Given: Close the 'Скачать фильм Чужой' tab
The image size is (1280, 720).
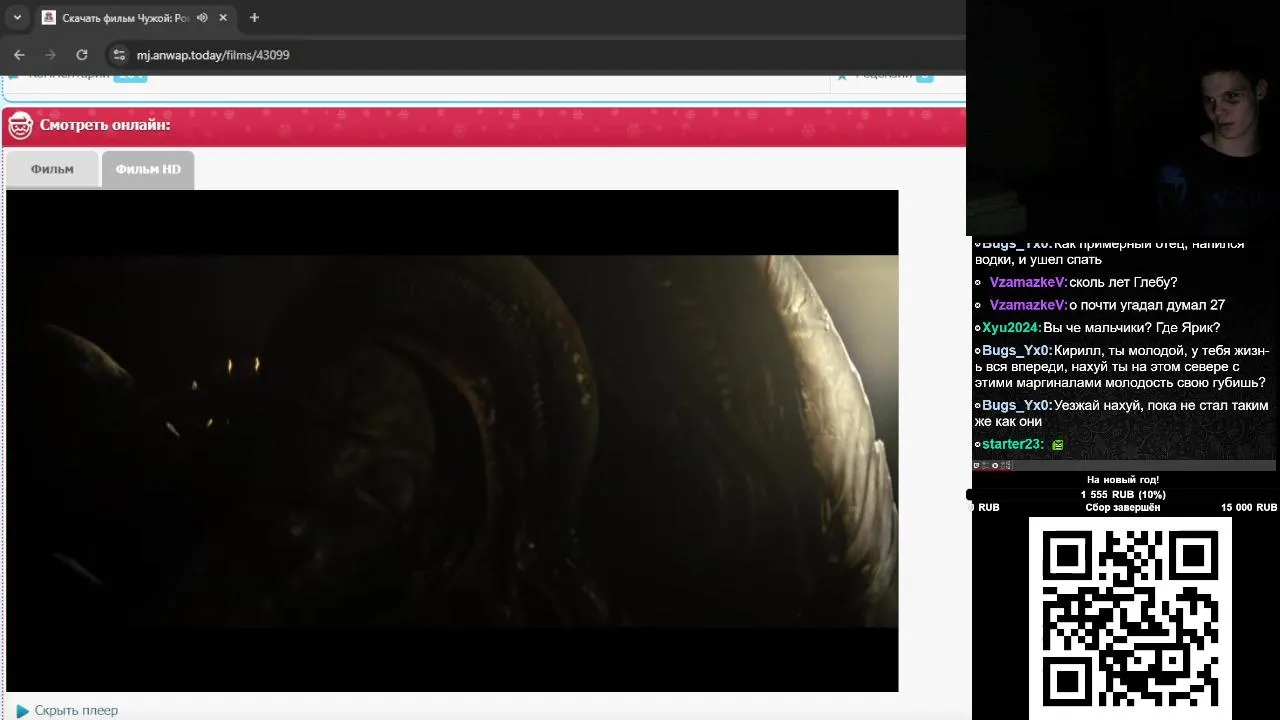Looking at the screenshot, I should [223, 18].
